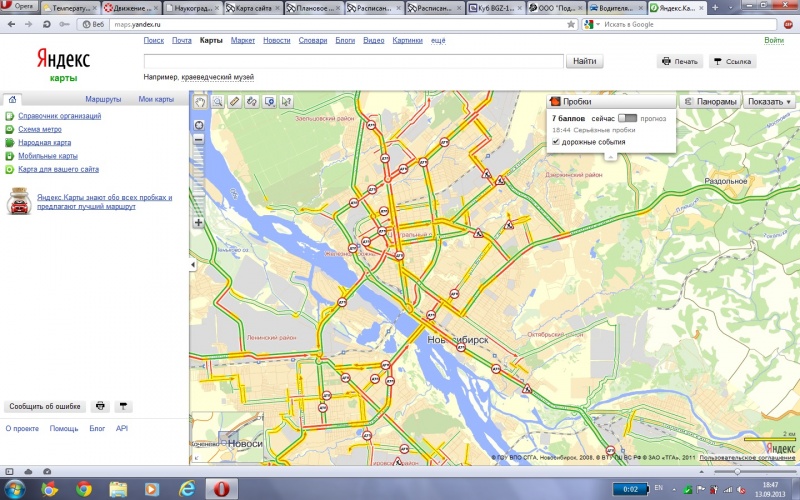Click the map zoom level slider
The height and width of the screenshot is (500, 800).
(x=199, y=180)
